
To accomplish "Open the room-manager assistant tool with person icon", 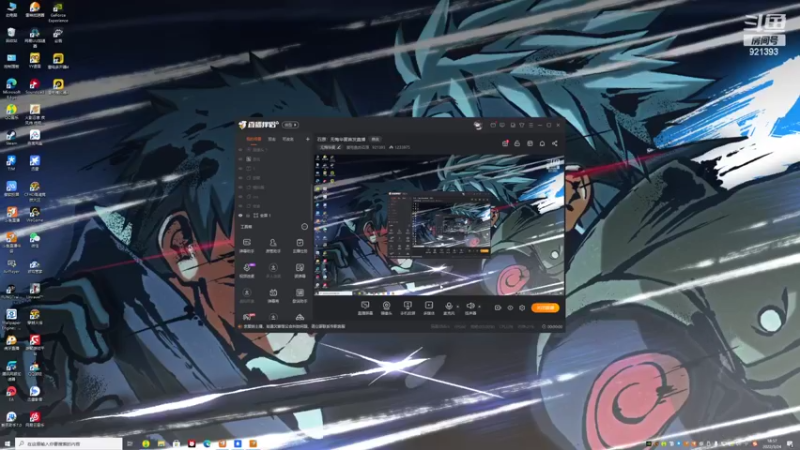I will click(x=273, y=245).
